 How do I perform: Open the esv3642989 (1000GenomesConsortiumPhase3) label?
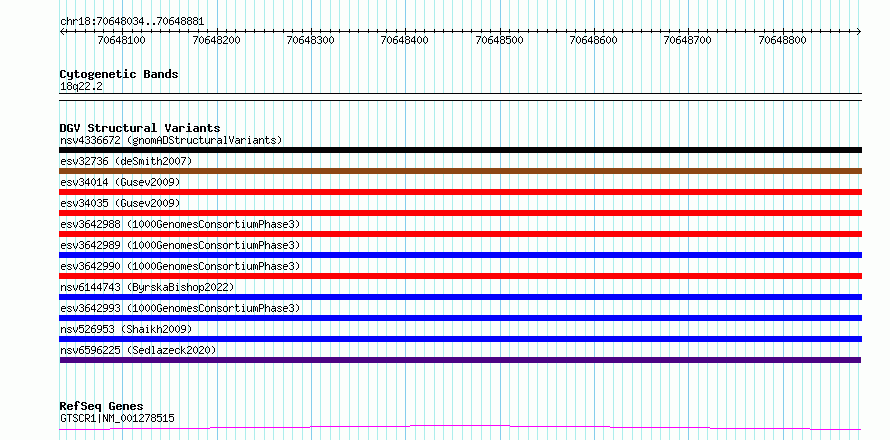pos(180,245)
